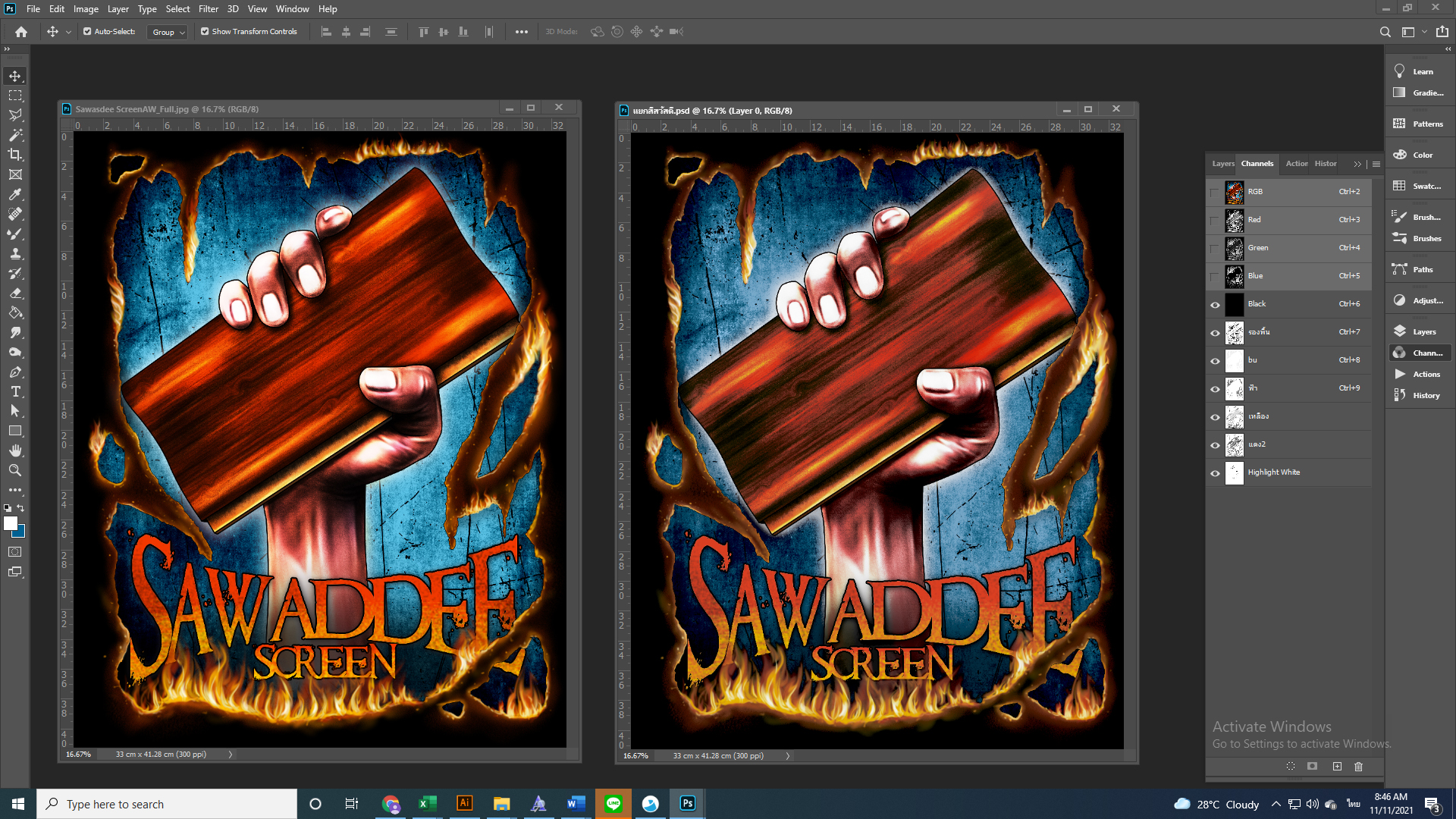The width and height of the screenshot is (1456, 819).
Task: Select the Crop tool
Action: [x=15, y=155]
